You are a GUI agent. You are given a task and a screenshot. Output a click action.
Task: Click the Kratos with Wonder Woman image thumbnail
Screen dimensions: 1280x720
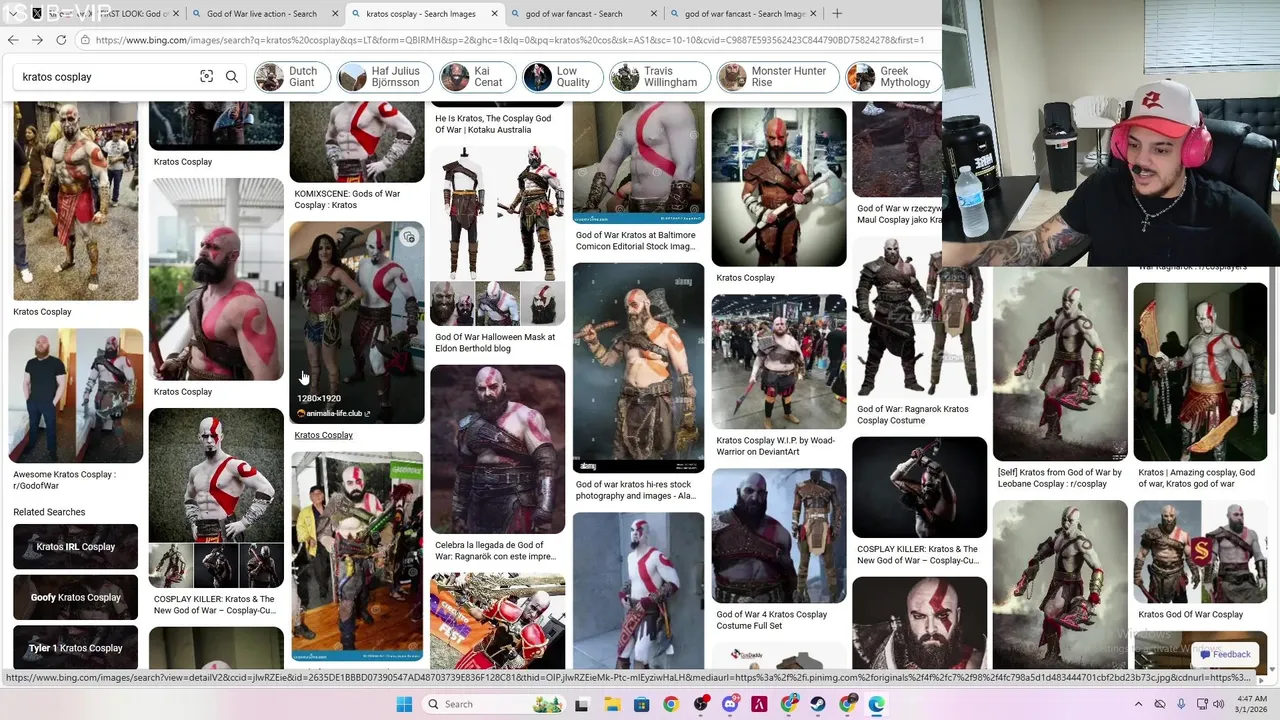click(x=357, y=322)
